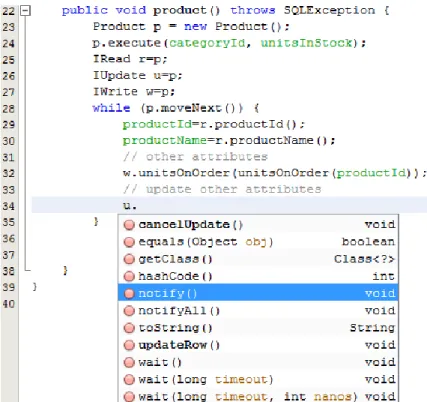Click the getClass() method icon
The width and height of the screenshot is (427, 402).
129,259
